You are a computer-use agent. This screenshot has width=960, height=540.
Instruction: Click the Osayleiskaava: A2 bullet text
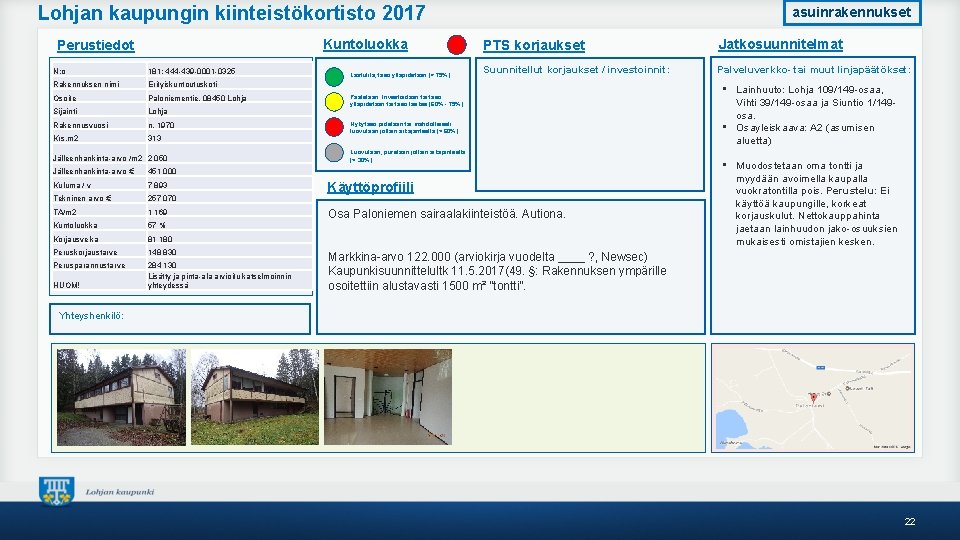pos(805,134)
